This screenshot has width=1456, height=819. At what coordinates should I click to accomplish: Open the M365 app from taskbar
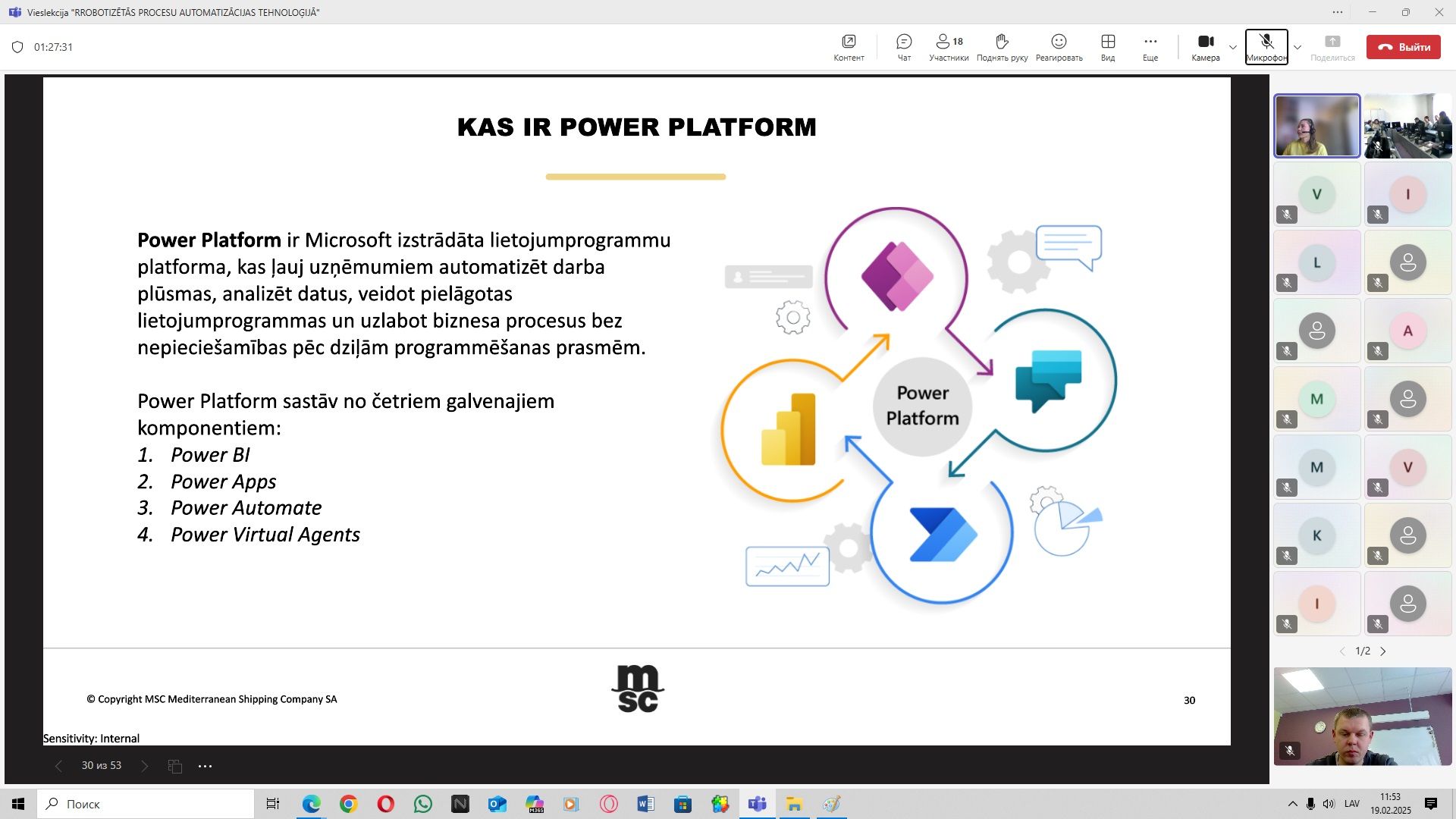pyautogui.click(x=535, y=804)
